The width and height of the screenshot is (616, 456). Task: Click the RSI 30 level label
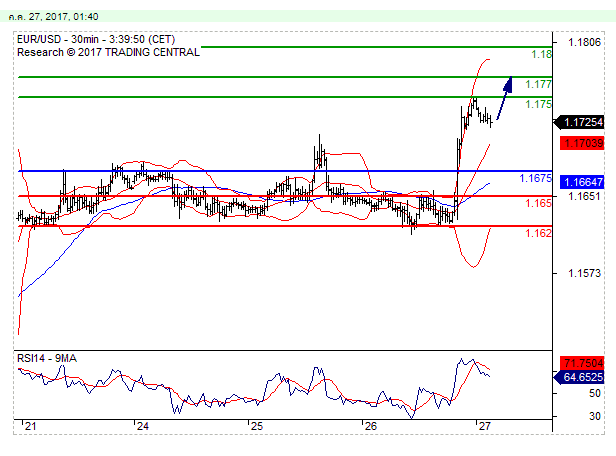pyautogui.click(x=595, y=416)
